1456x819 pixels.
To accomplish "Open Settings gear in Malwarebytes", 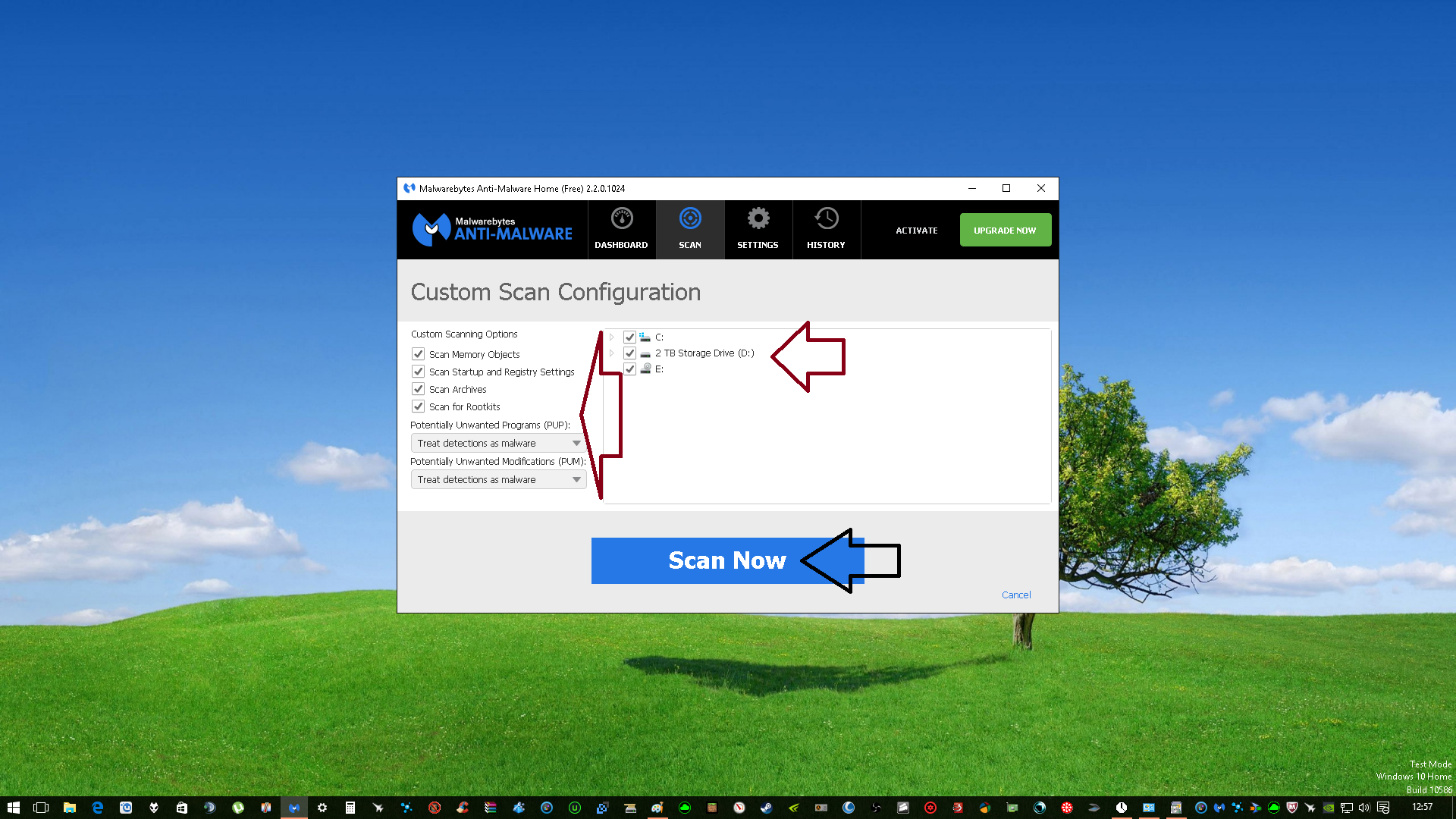I will click(758, 219).
